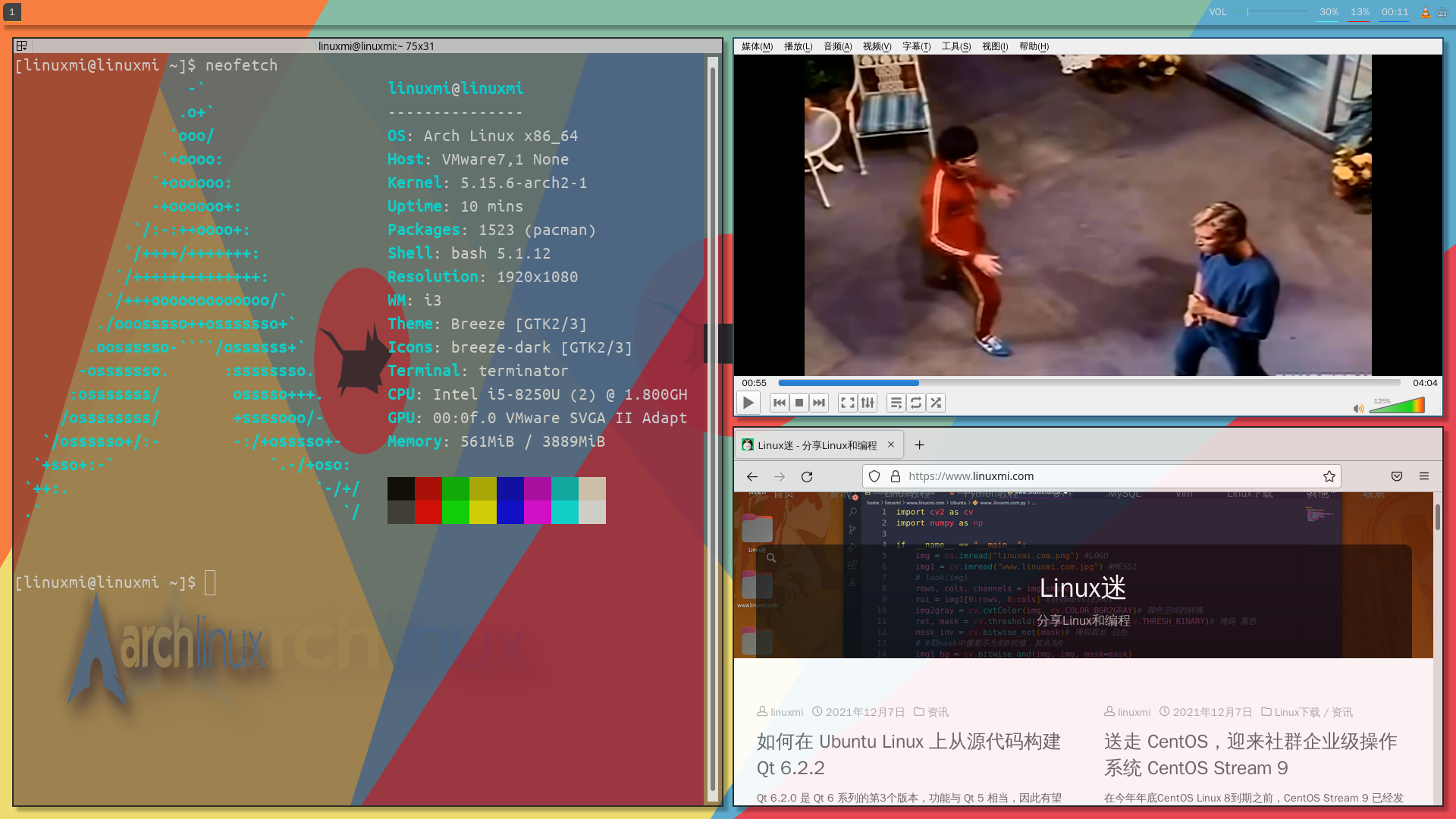Open the Pocket save icon

pos(1396,476)
